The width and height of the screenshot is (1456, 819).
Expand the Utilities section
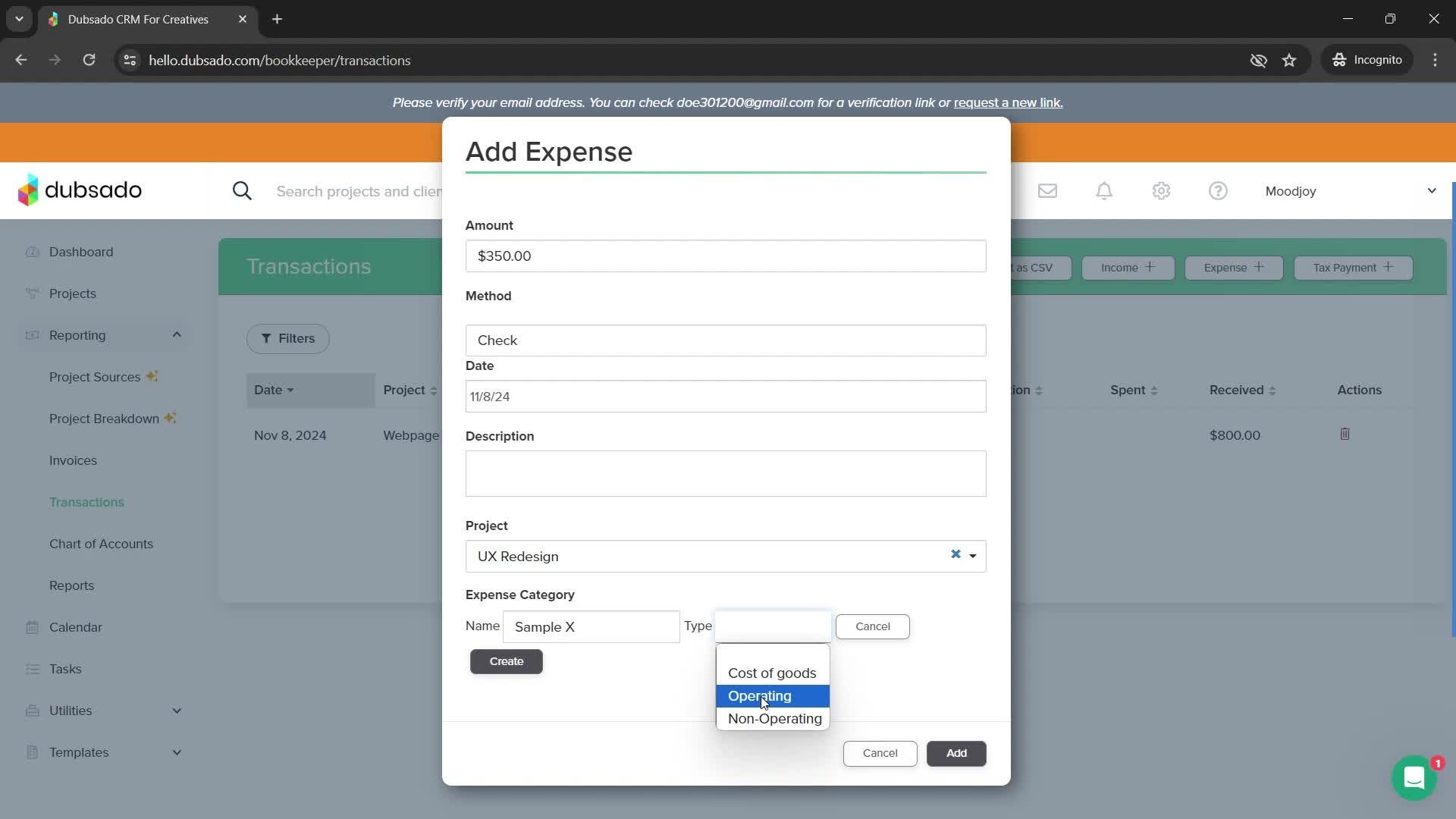pyautogui.click(x=177, y=711)
